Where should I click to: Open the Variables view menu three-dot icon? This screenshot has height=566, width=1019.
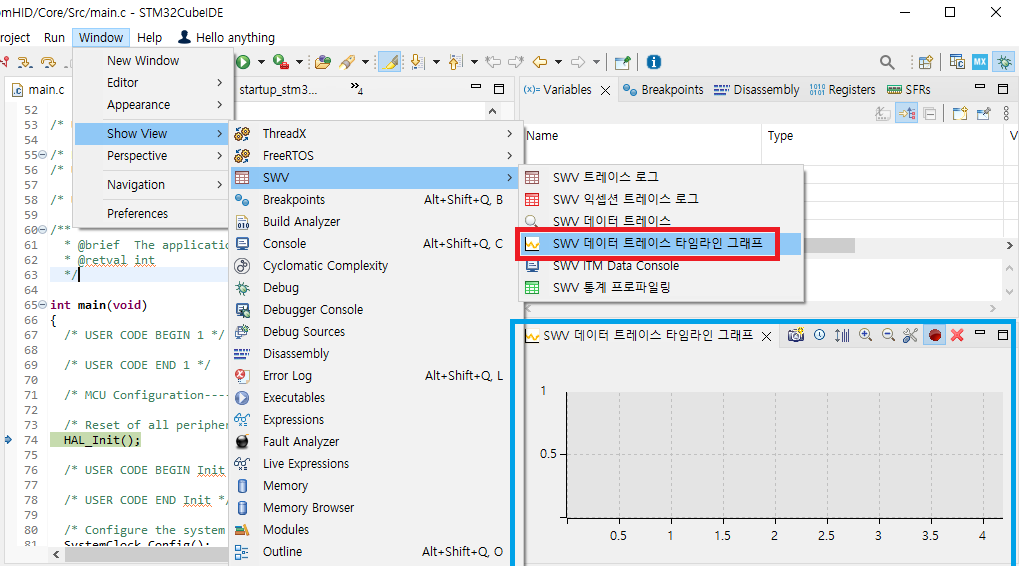click(x=1007, y=114)
